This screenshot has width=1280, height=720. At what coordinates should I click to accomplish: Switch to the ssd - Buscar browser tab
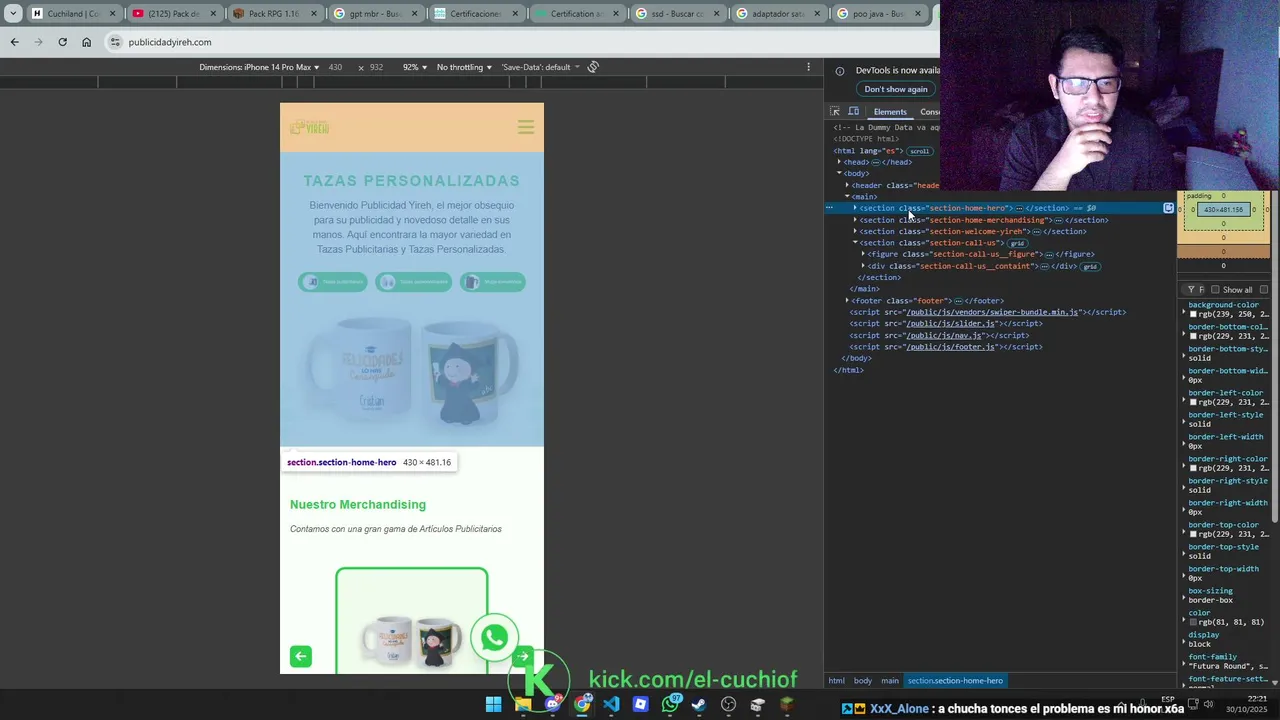click(x=678, y=14)
